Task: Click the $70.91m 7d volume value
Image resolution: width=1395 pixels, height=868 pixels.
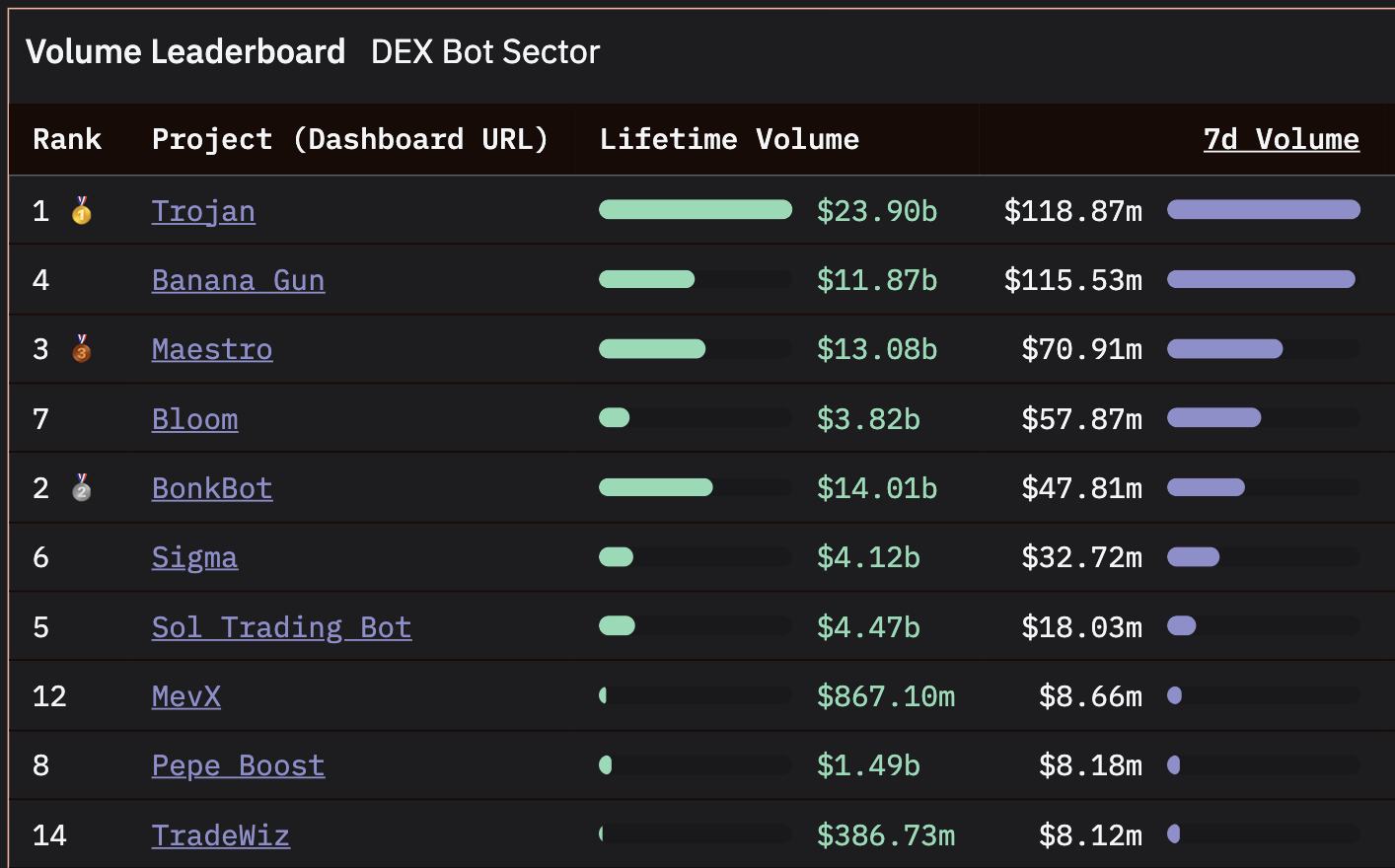Action: coord(1082,349)
